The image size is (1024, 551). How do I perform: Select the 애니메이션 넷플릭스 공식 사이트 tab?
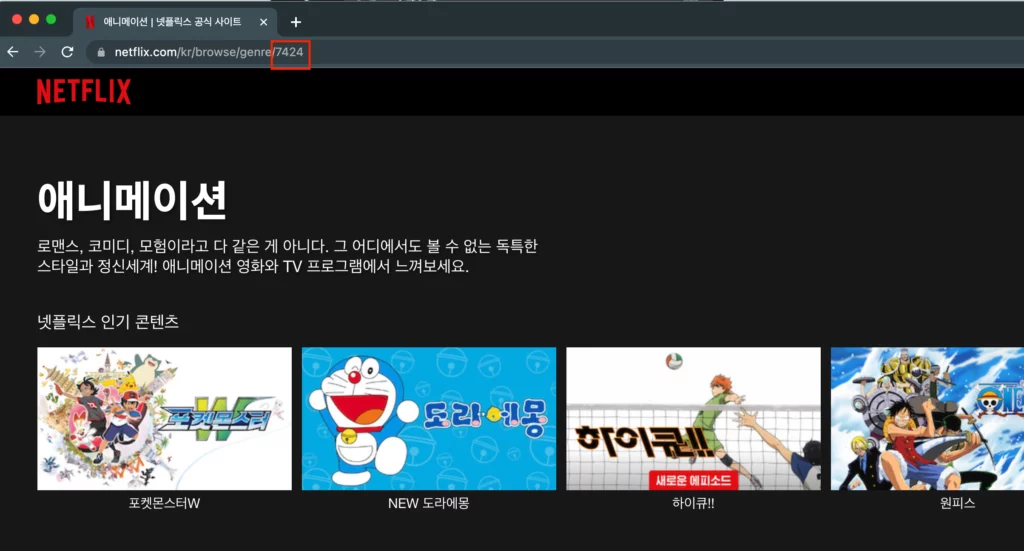pos(176,22)
